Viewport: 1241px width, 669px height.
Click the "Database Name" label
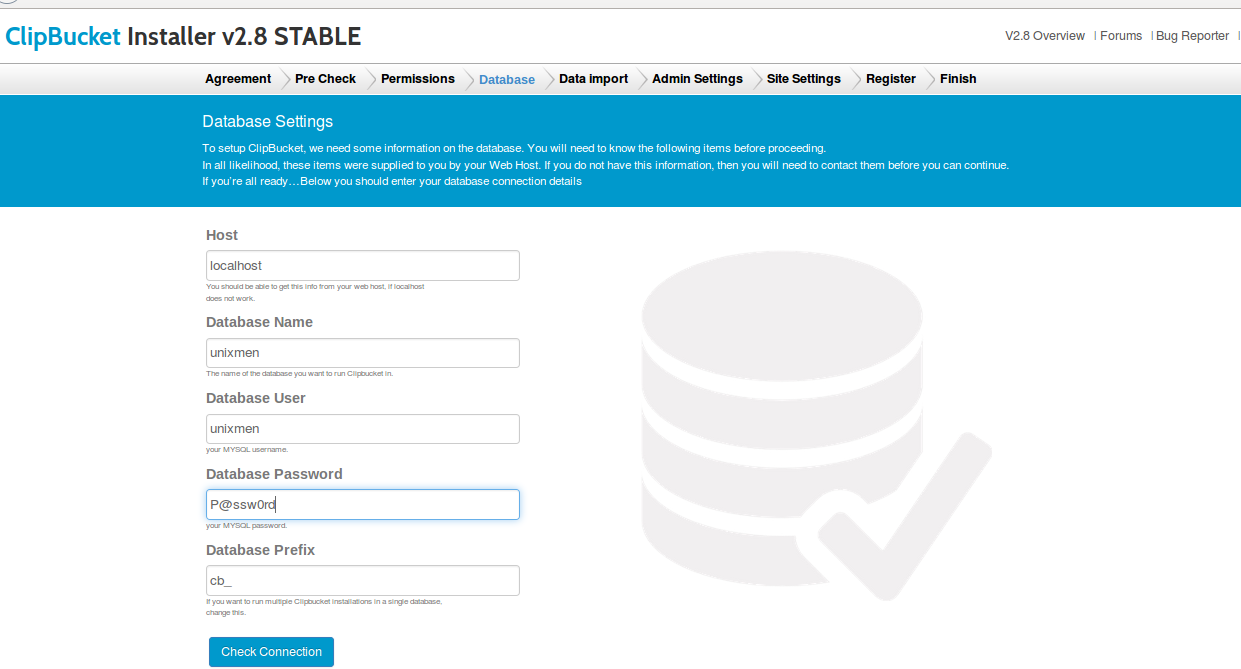[x=259, y=322]
